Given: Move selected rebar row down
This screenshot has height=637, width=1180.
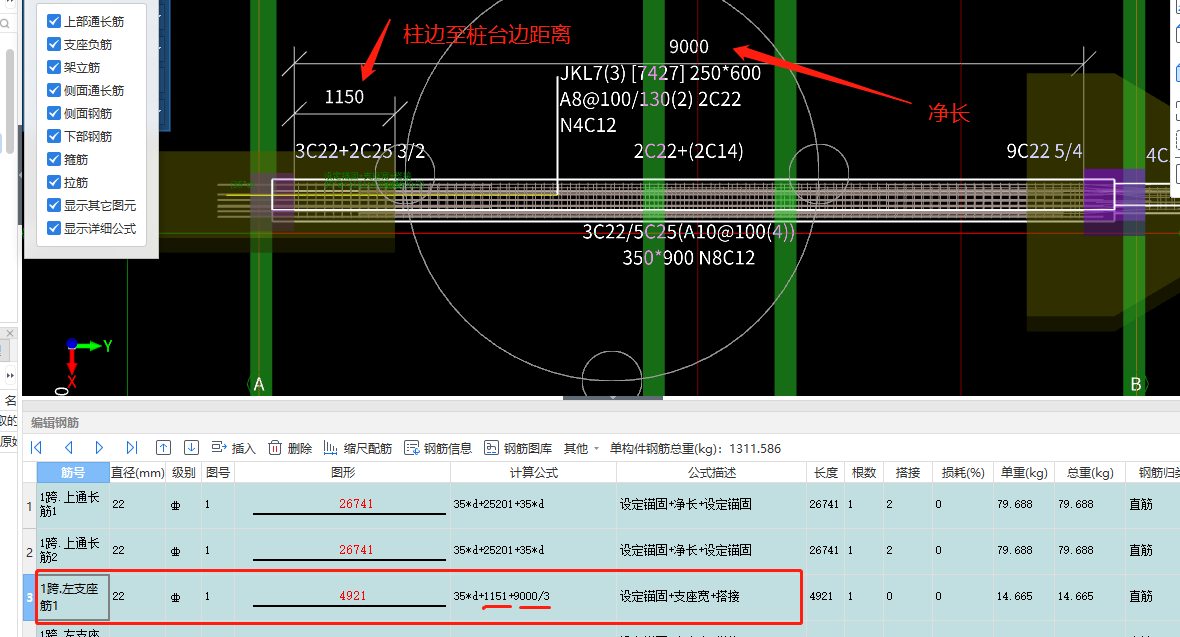Looking at the screenshot, I should pos(191,448).
